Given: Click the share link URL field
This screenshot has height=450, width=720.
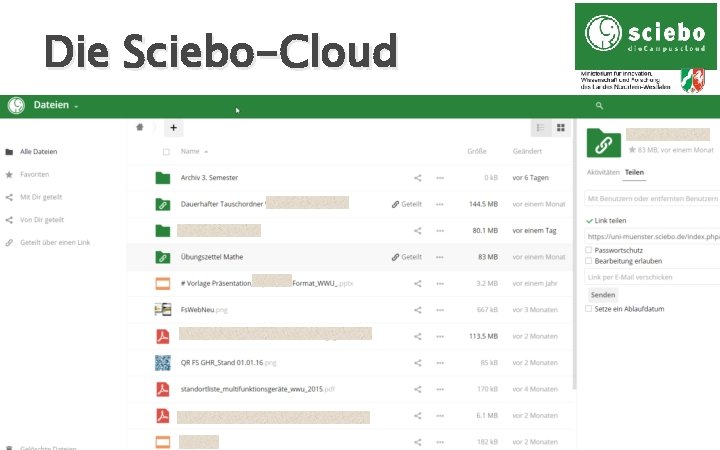Looking at the screenshot, I should click(x=652, y=236).
